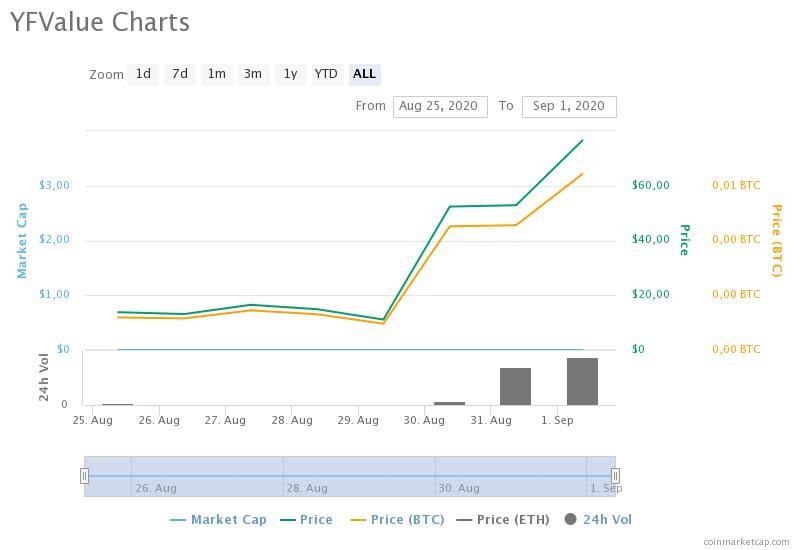
Task: Choose the 3m zoom option
Action: click(x=253, y=74)
